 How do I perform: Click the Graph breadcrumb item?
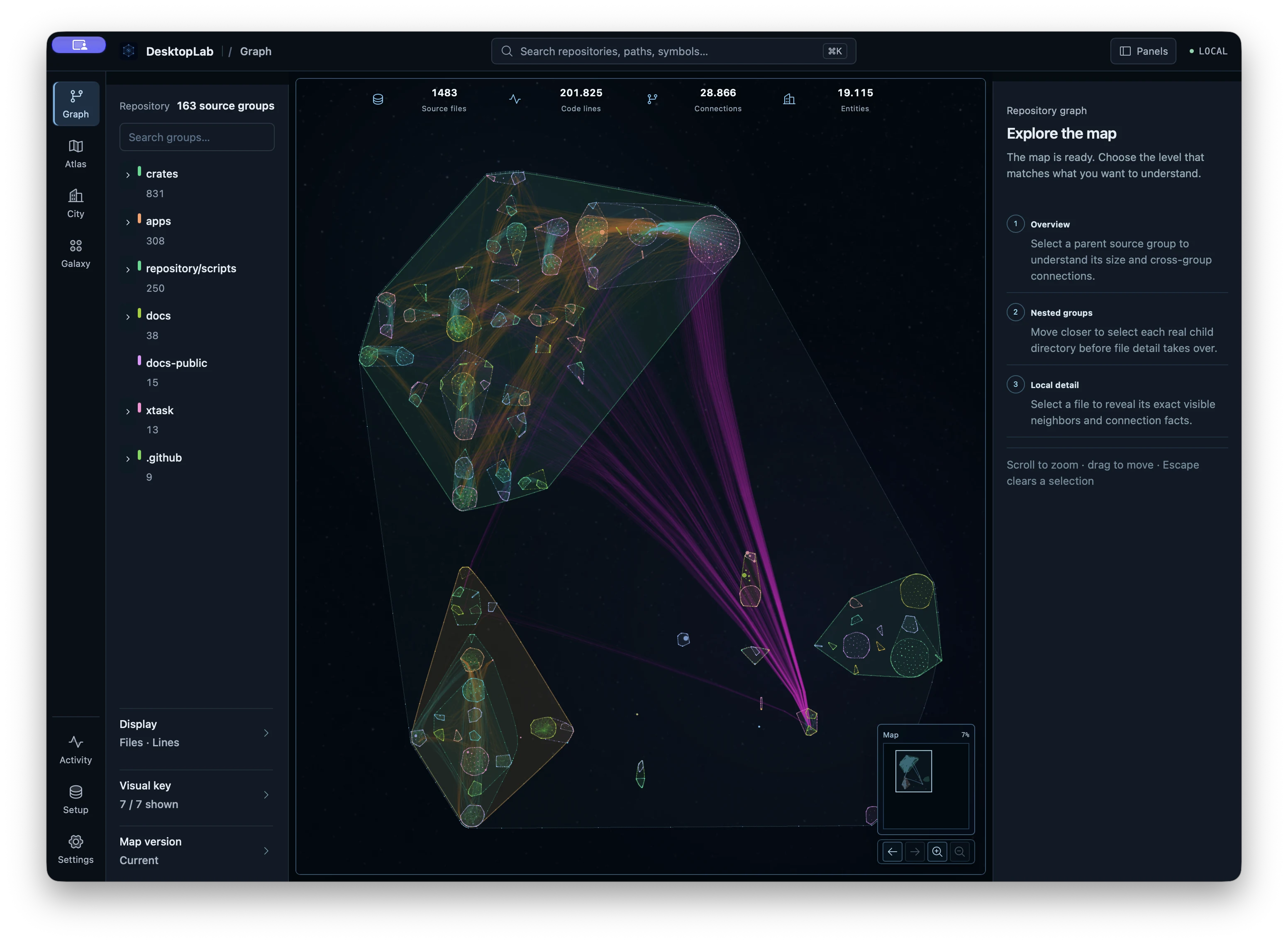[x=256, y=51]
